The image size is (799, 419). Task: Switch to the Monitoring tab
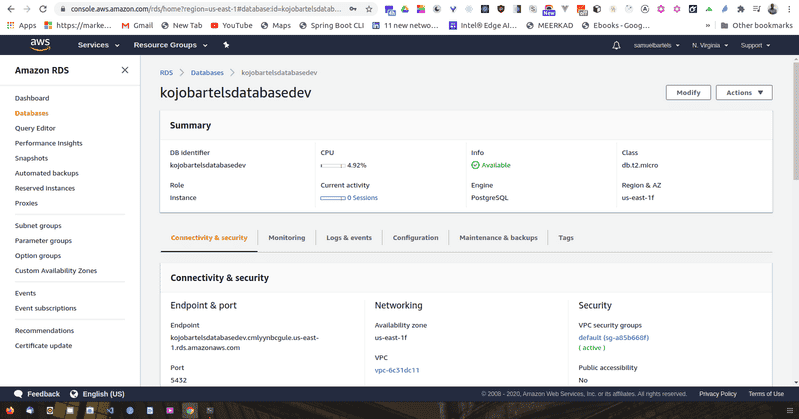(287, 238)
